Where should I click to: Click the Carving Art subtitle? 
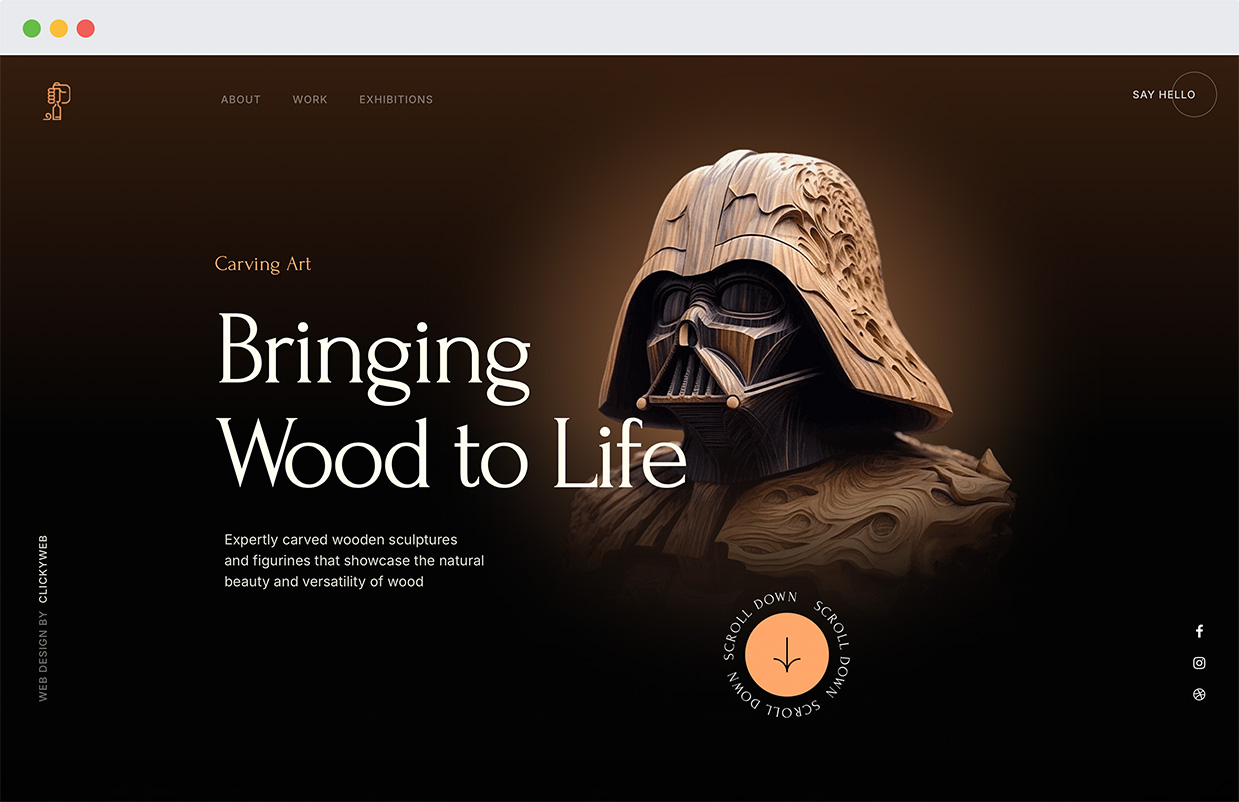(263, 264)
